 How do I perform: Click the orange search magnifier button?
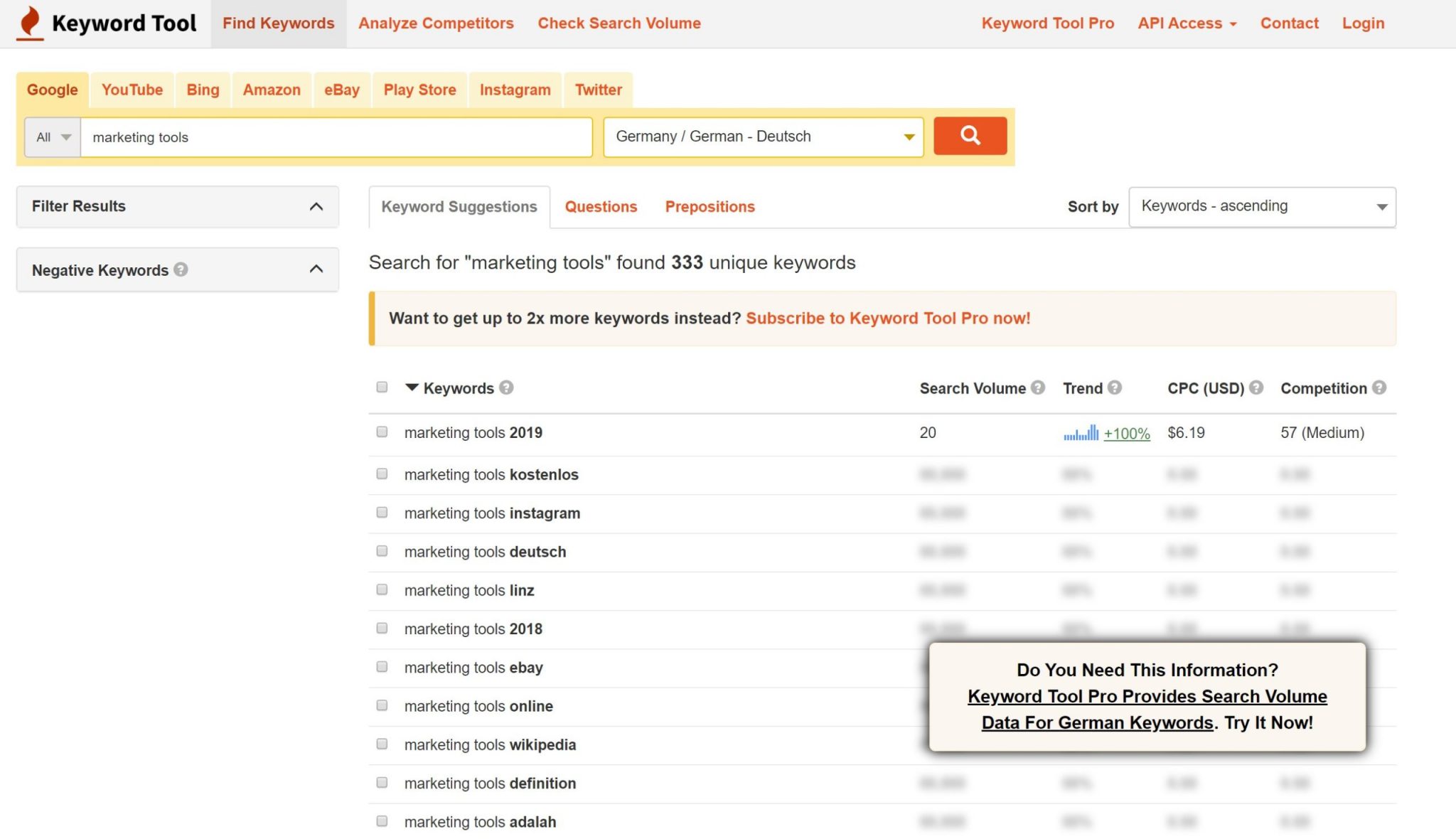[970, 135]
